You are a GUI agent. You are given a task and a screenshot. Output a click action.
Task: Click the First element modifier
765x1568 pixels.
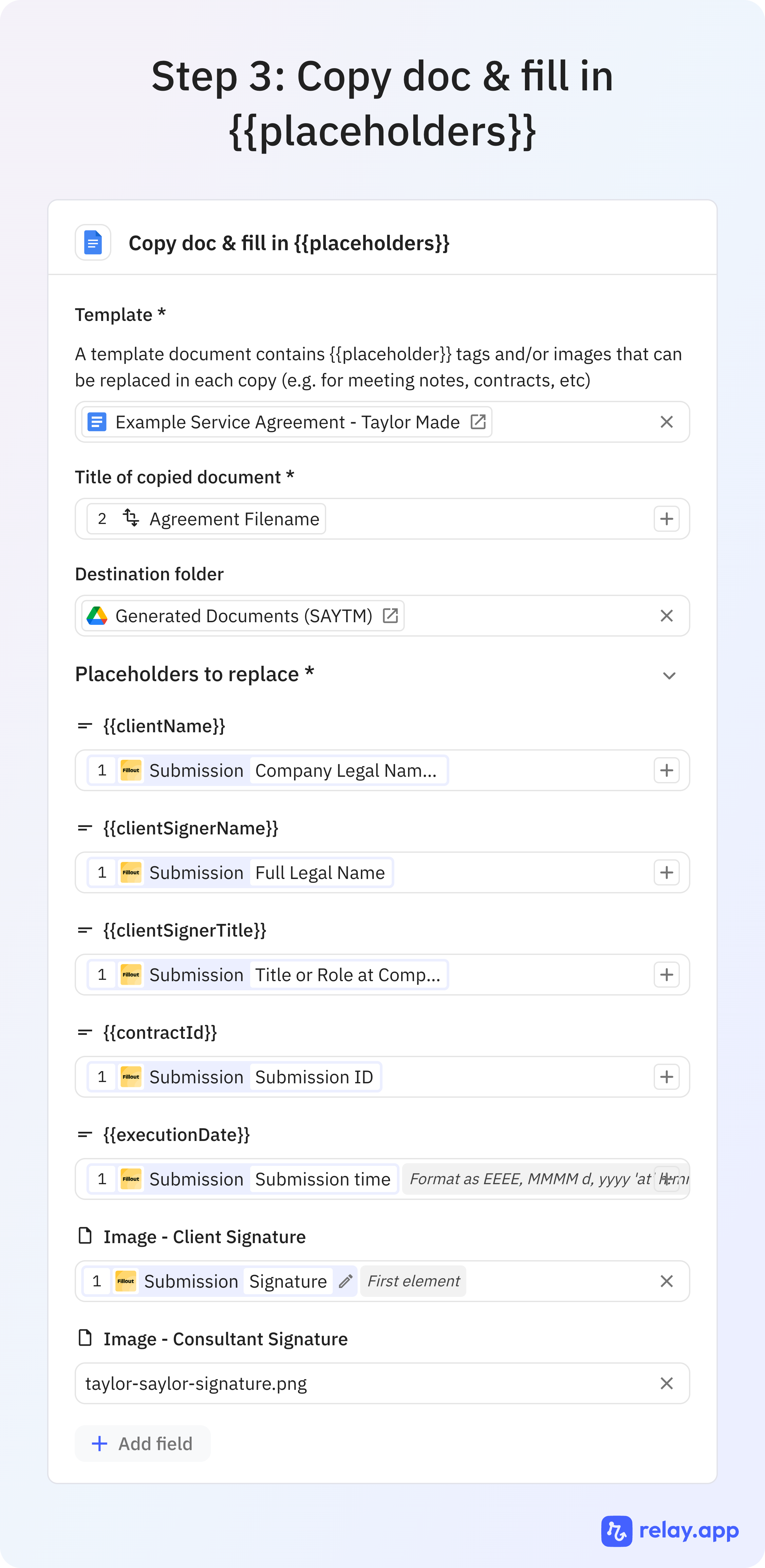[413, 1281]
